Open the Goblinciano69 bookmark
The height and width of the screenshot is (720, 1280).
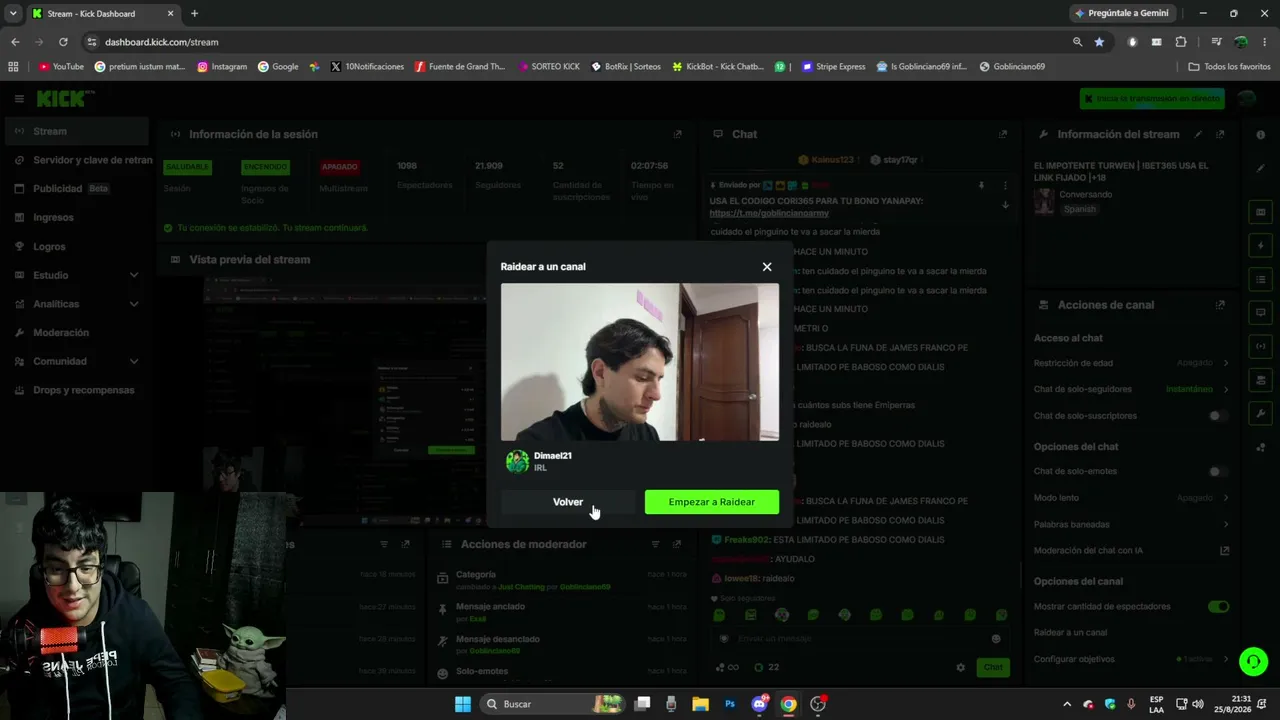[1012, 67]
